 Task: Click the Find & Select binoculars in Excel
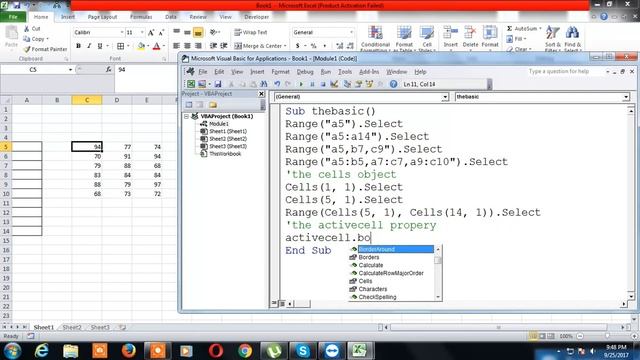(x=572, y=38)
